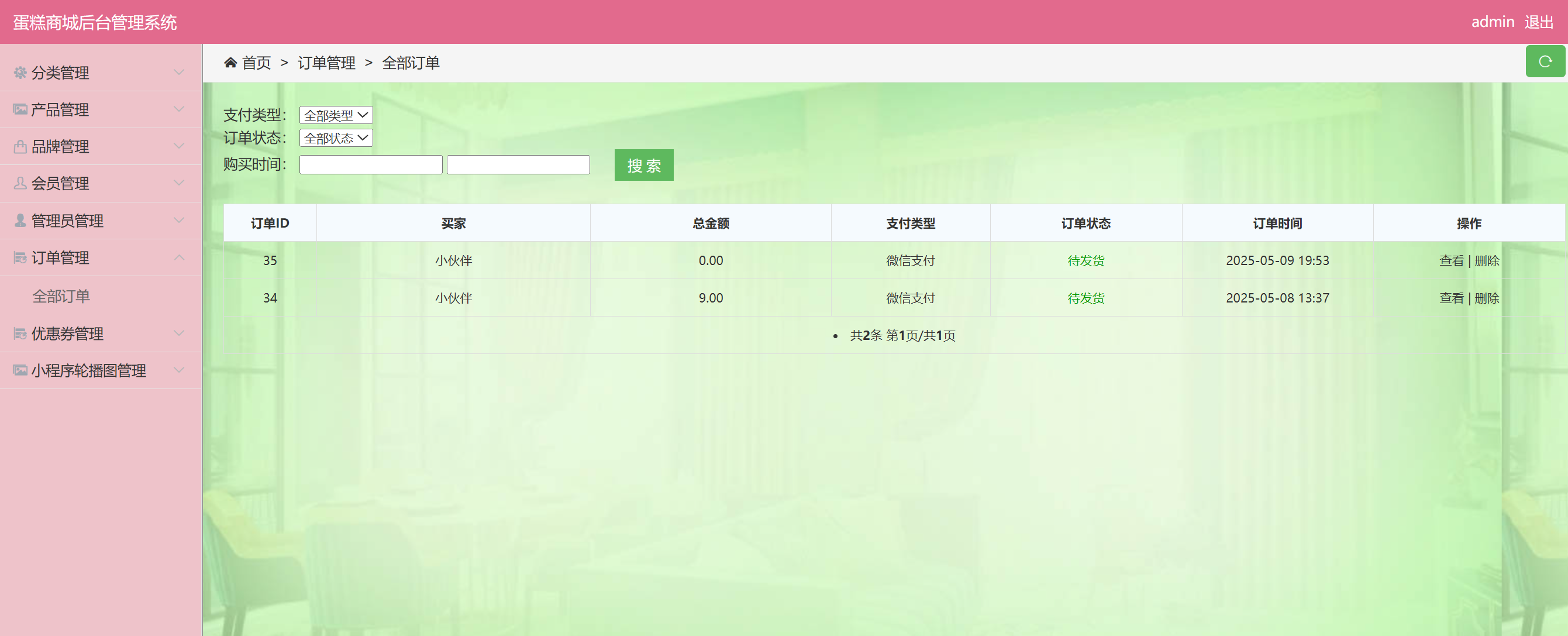Open the 支付类型 dropdown
The height and width of the screenshot is (636, 1568).
pyautogui.click(x=336, y=115)
